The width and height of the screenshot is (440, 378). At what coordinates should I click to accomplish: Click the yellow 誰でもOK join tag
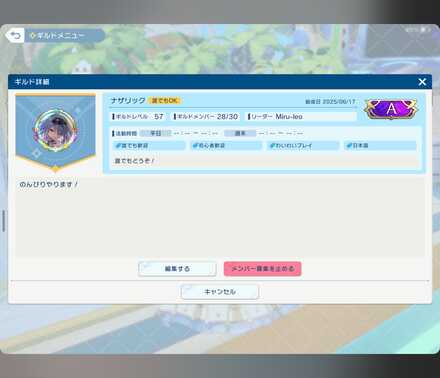click(x=165, y=100)
